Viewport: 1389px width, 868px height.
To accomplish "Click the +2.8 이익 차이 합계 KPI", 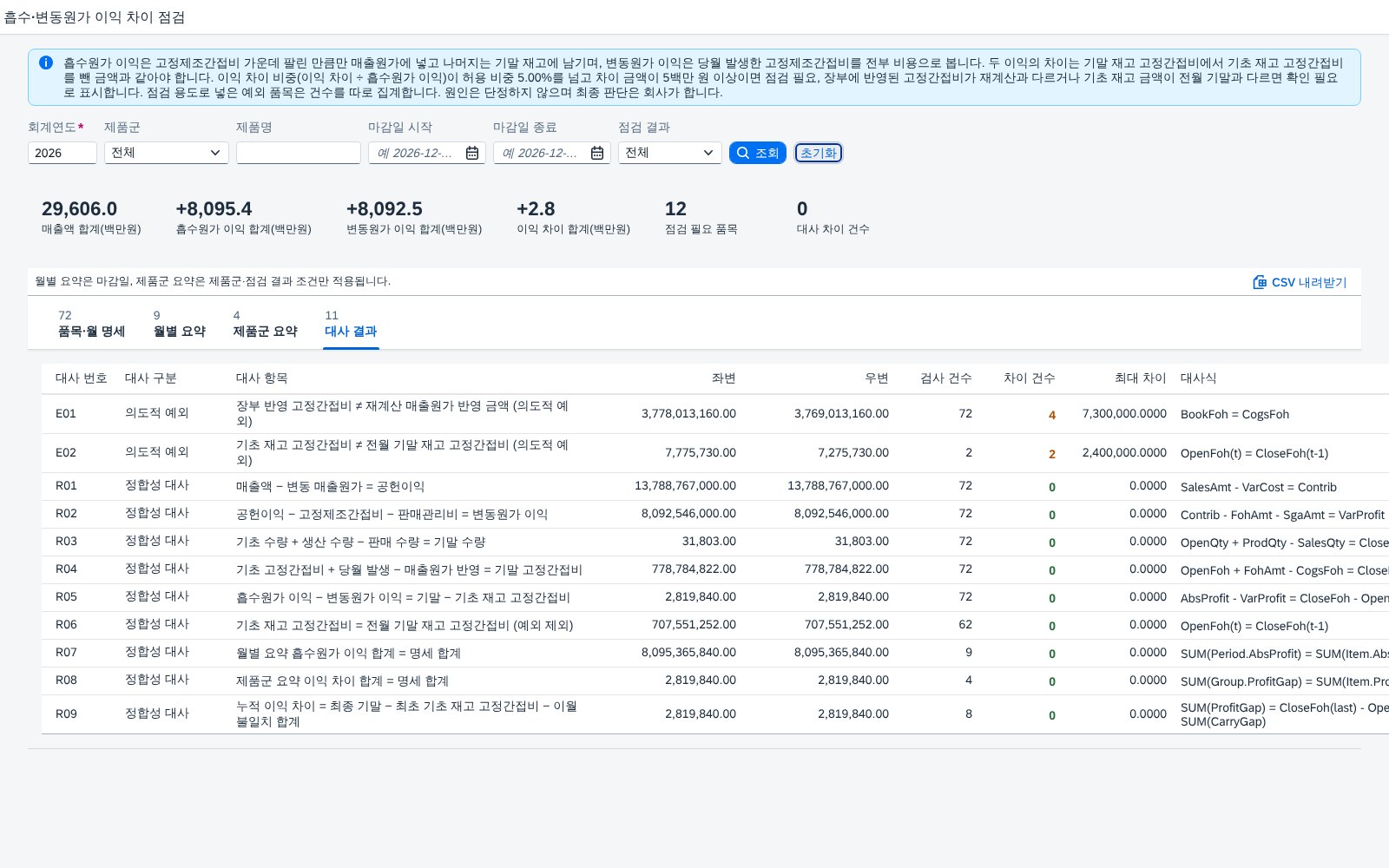I will click(x=573, y=217).
